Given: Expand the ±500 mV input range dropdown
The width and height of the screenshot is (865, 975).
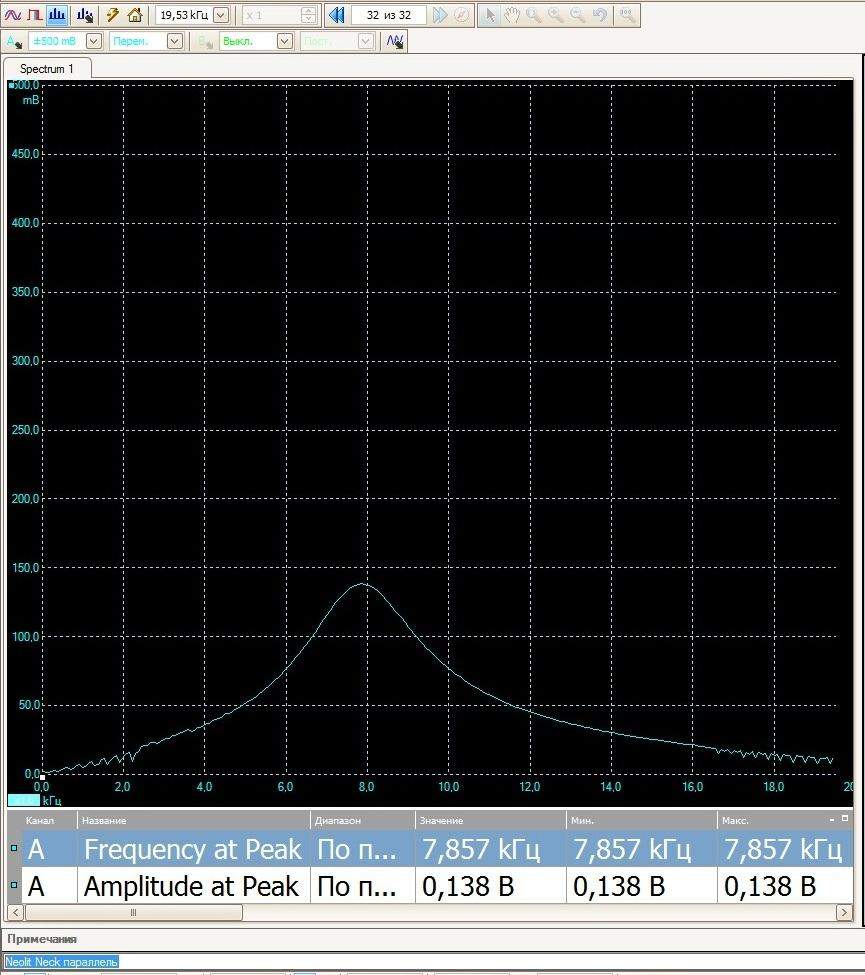Looking at the screenshot, I should coord(94,41).
